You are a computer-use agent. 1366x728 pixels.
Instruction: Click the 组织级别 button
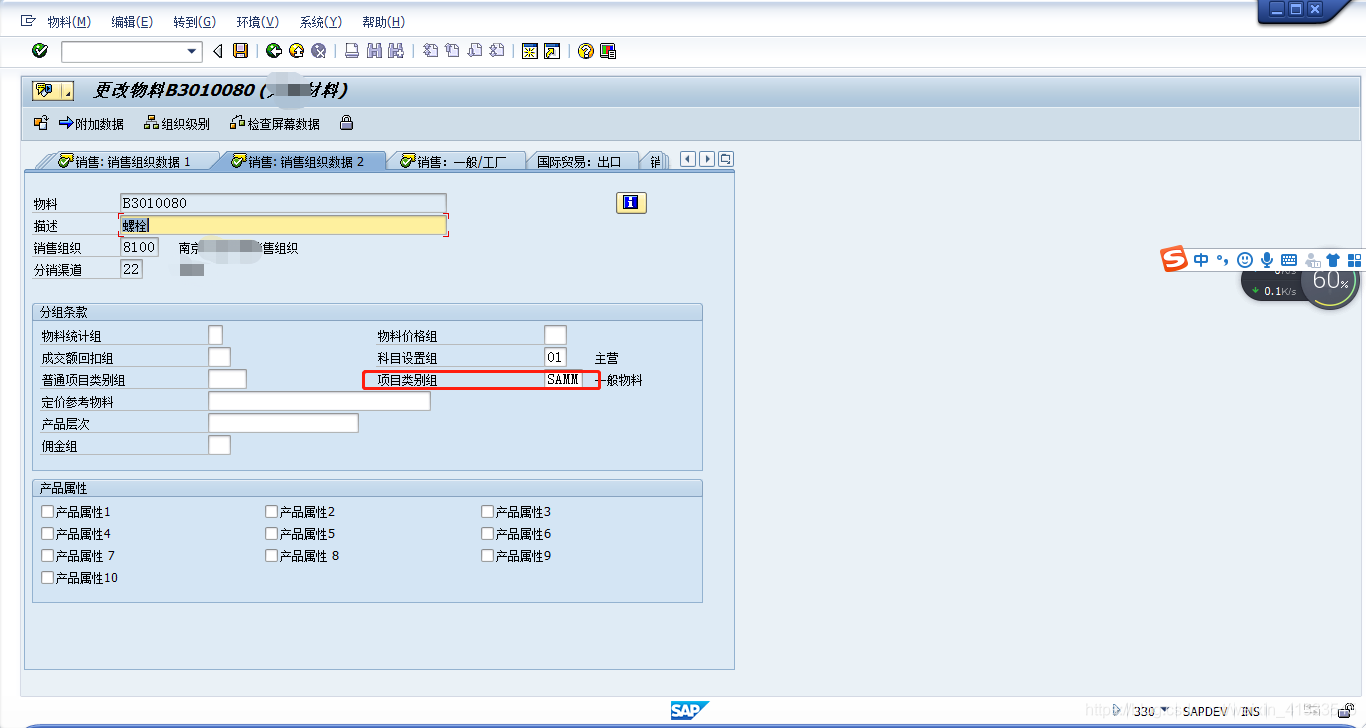coord(177,124)
